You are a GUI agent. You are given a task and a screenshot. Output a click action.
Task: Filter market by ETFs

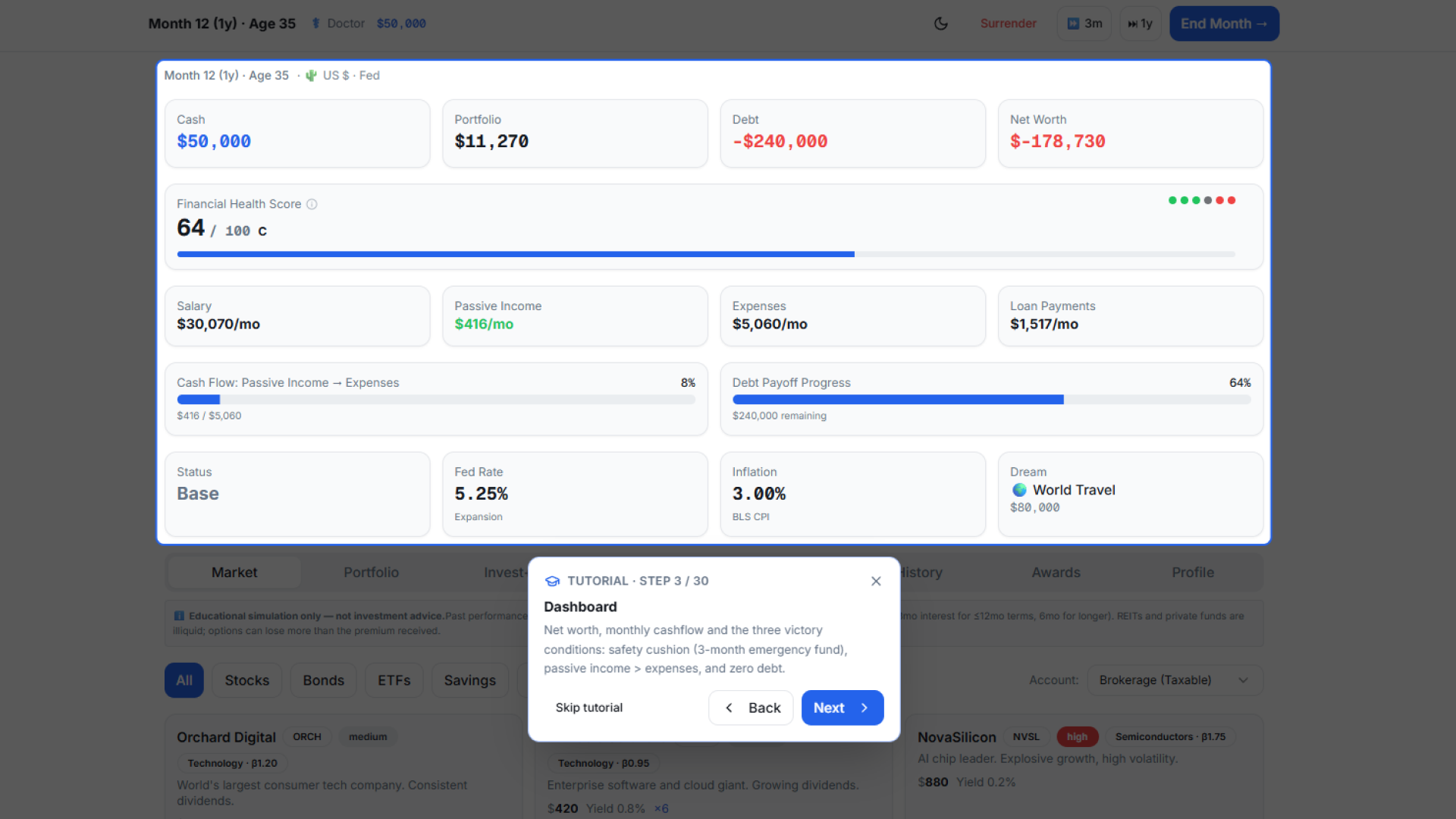point(394,680)
